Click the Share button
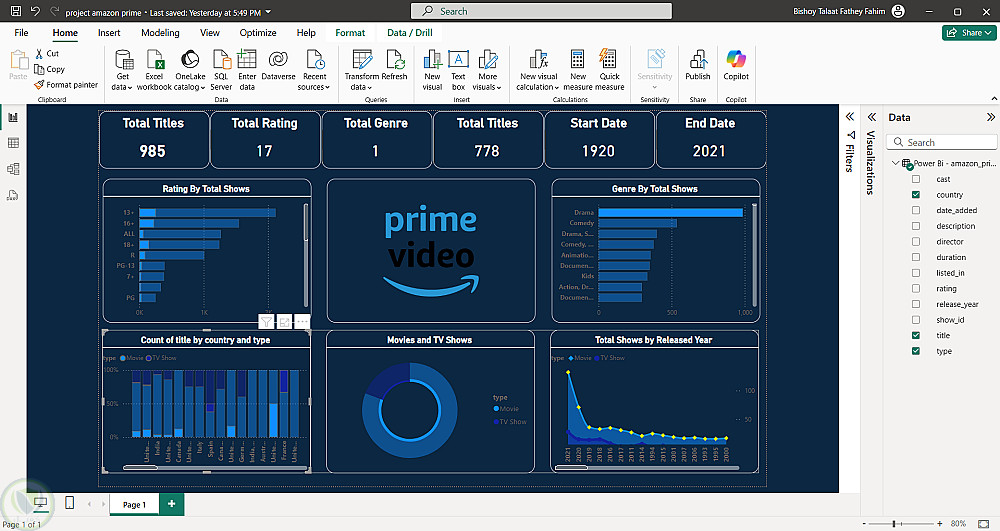The image size is (1000, 531). tap(969, 33)
